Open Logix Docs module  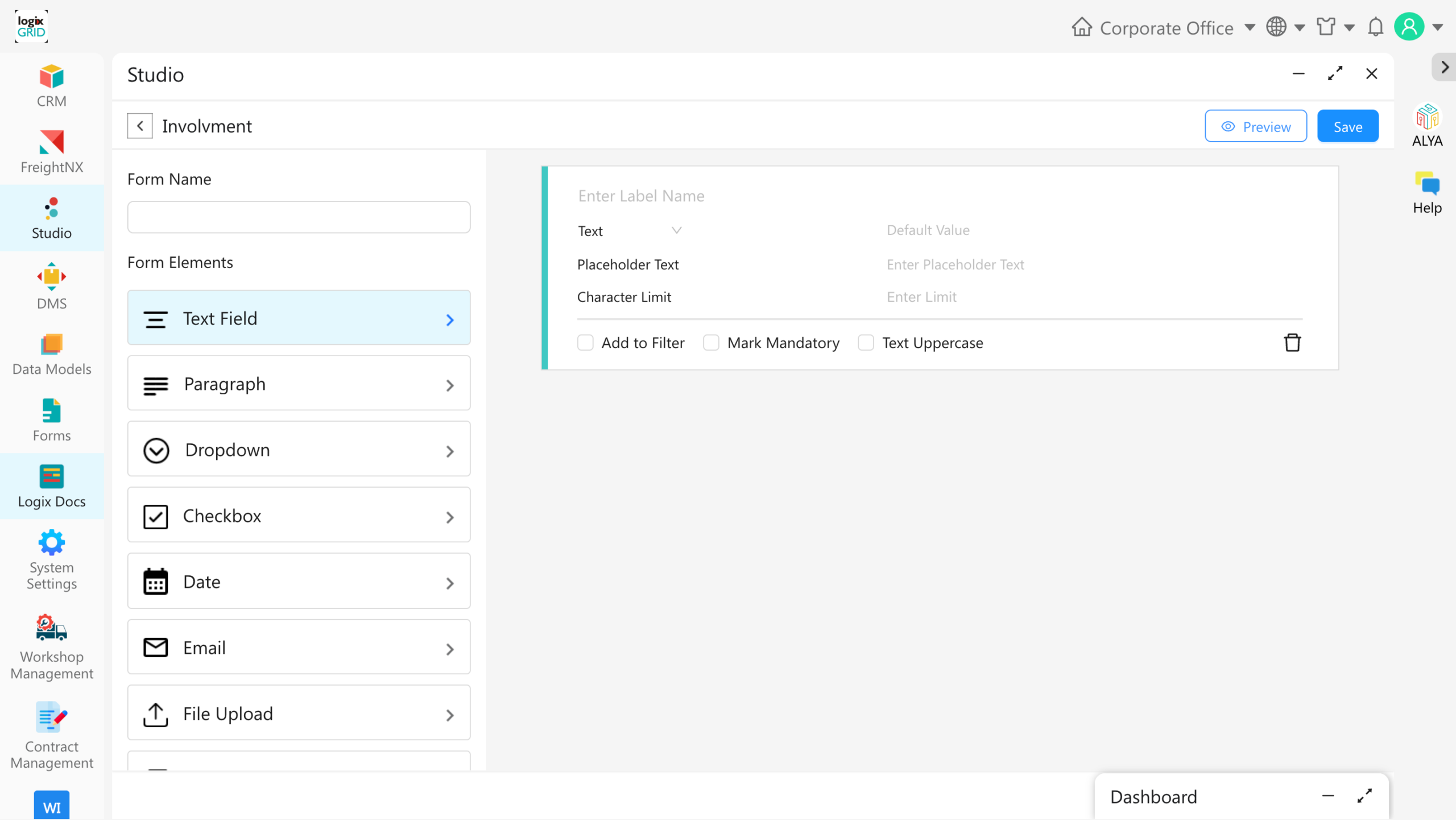pyautogui.click(x=51, y=487)
